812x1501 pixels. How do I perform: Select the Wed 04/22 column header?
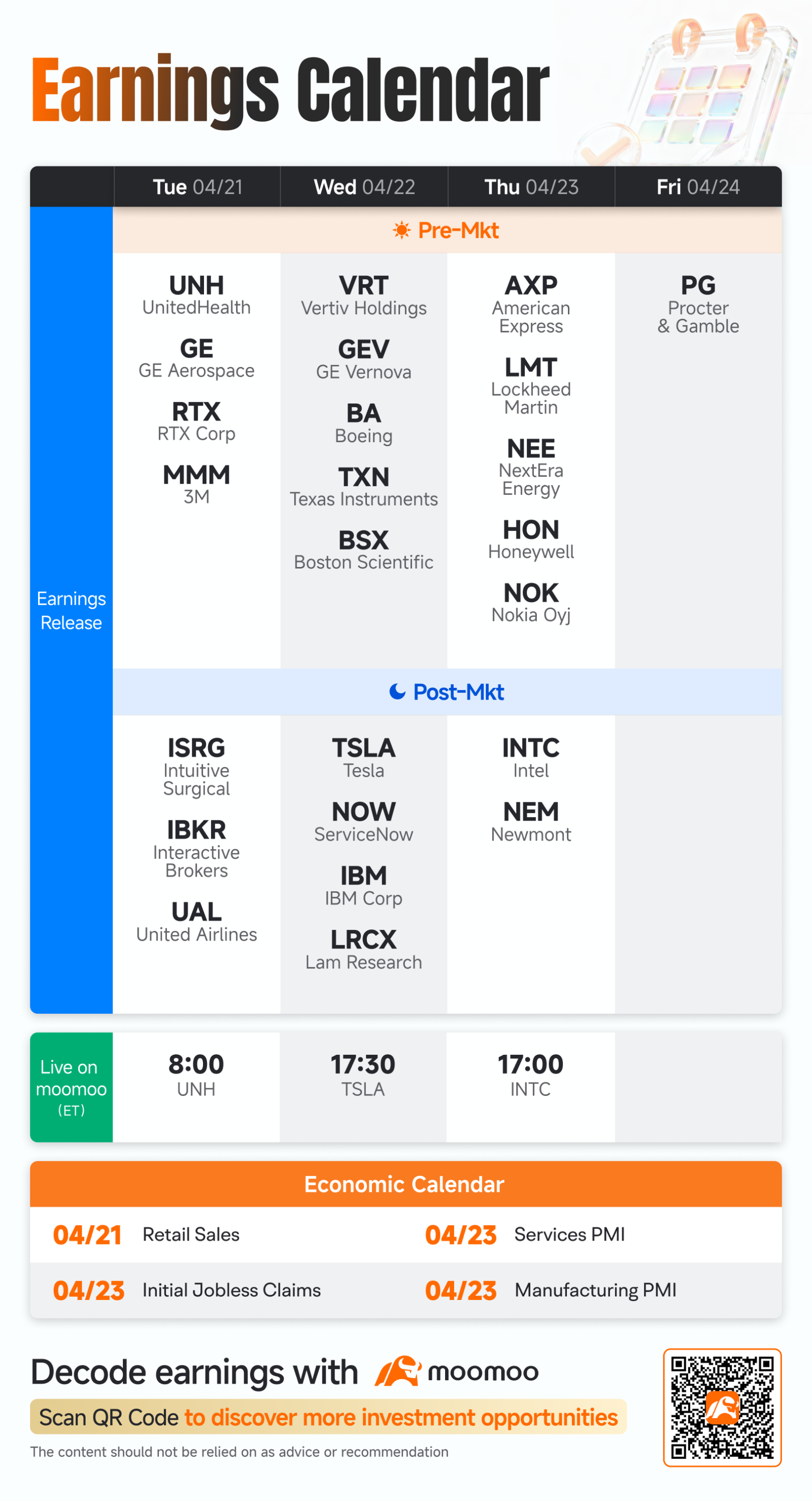(364, 187)
